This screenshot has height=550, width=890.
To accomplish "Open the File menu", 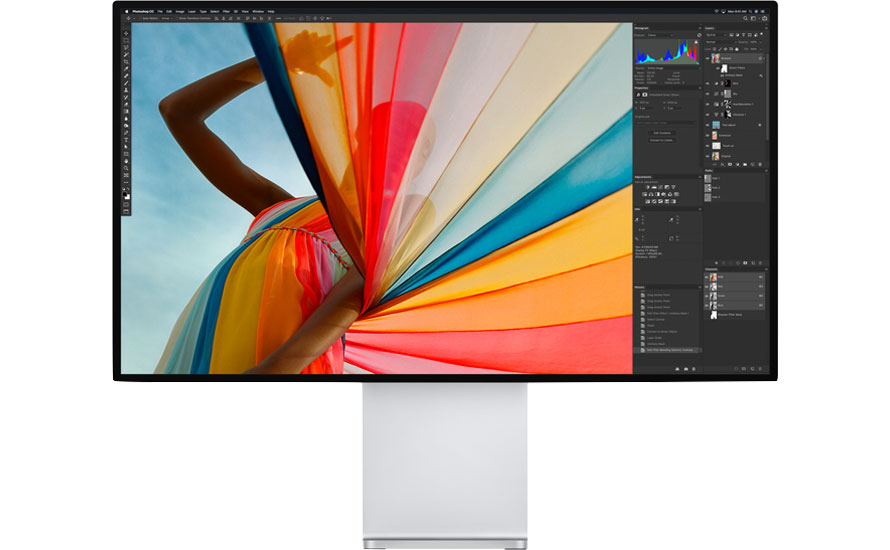I will (160, 11).
